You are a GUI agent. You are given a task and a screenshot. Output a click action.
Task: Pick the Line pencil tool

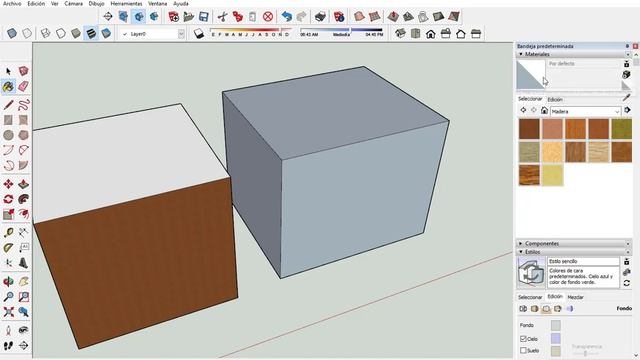tap(8, 105)
